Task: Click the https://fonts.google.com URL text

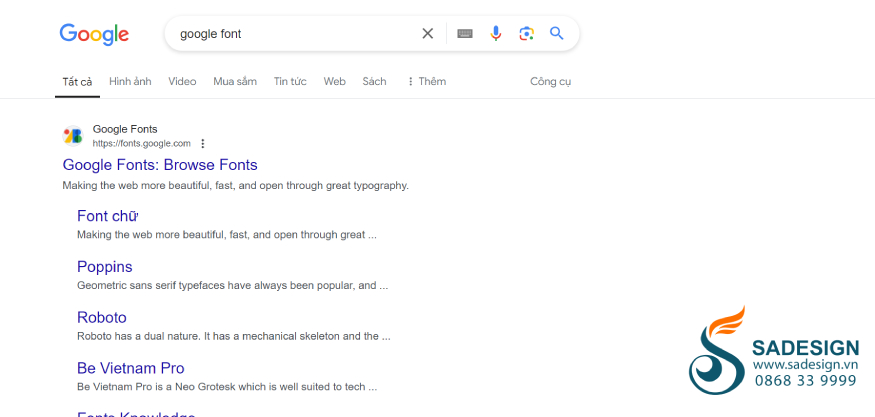Action: pyautogui.click(x=142, y=143)
